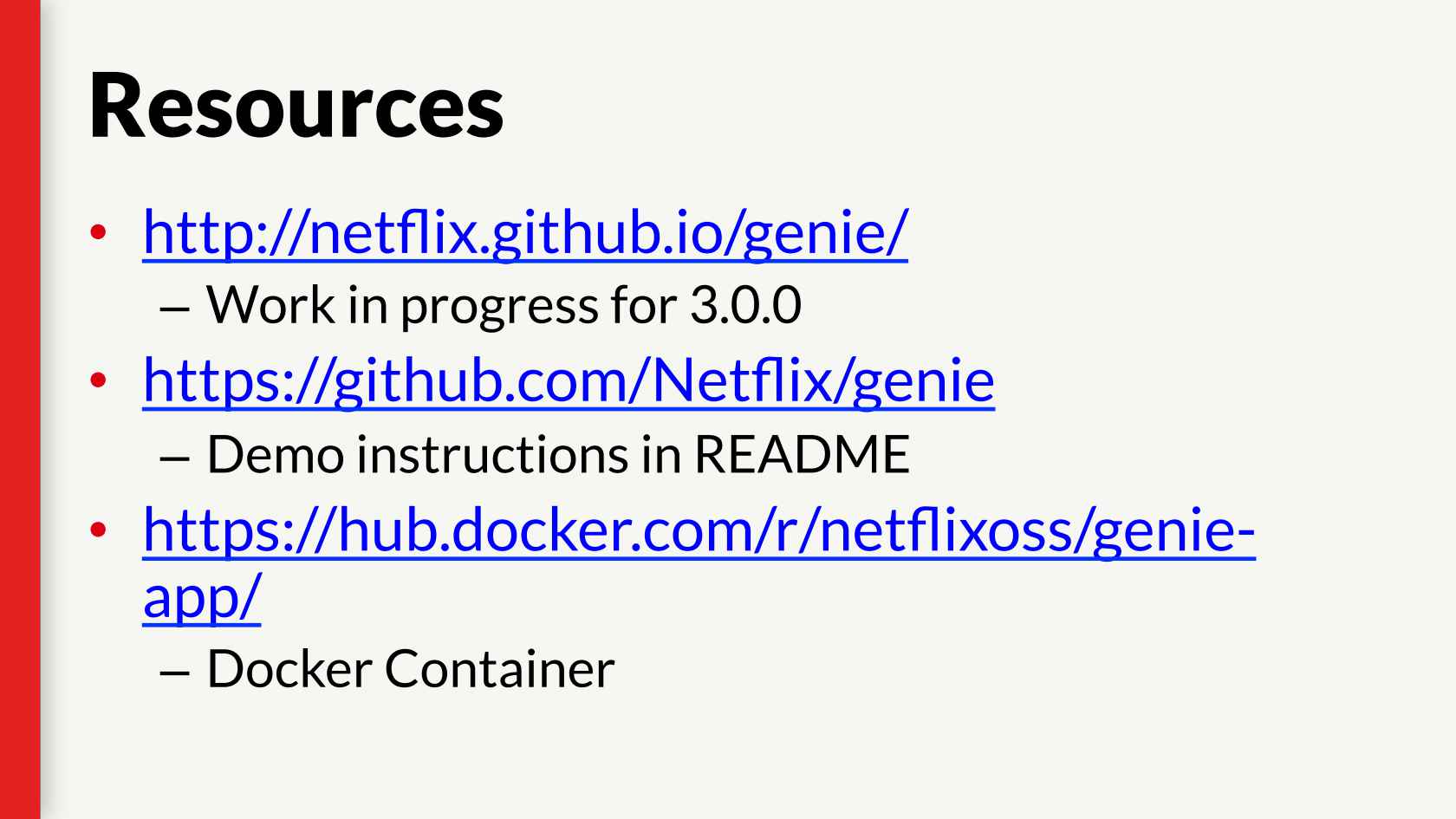Click the 'Resources' slide title
The image size is (1456, 819).
296,104
